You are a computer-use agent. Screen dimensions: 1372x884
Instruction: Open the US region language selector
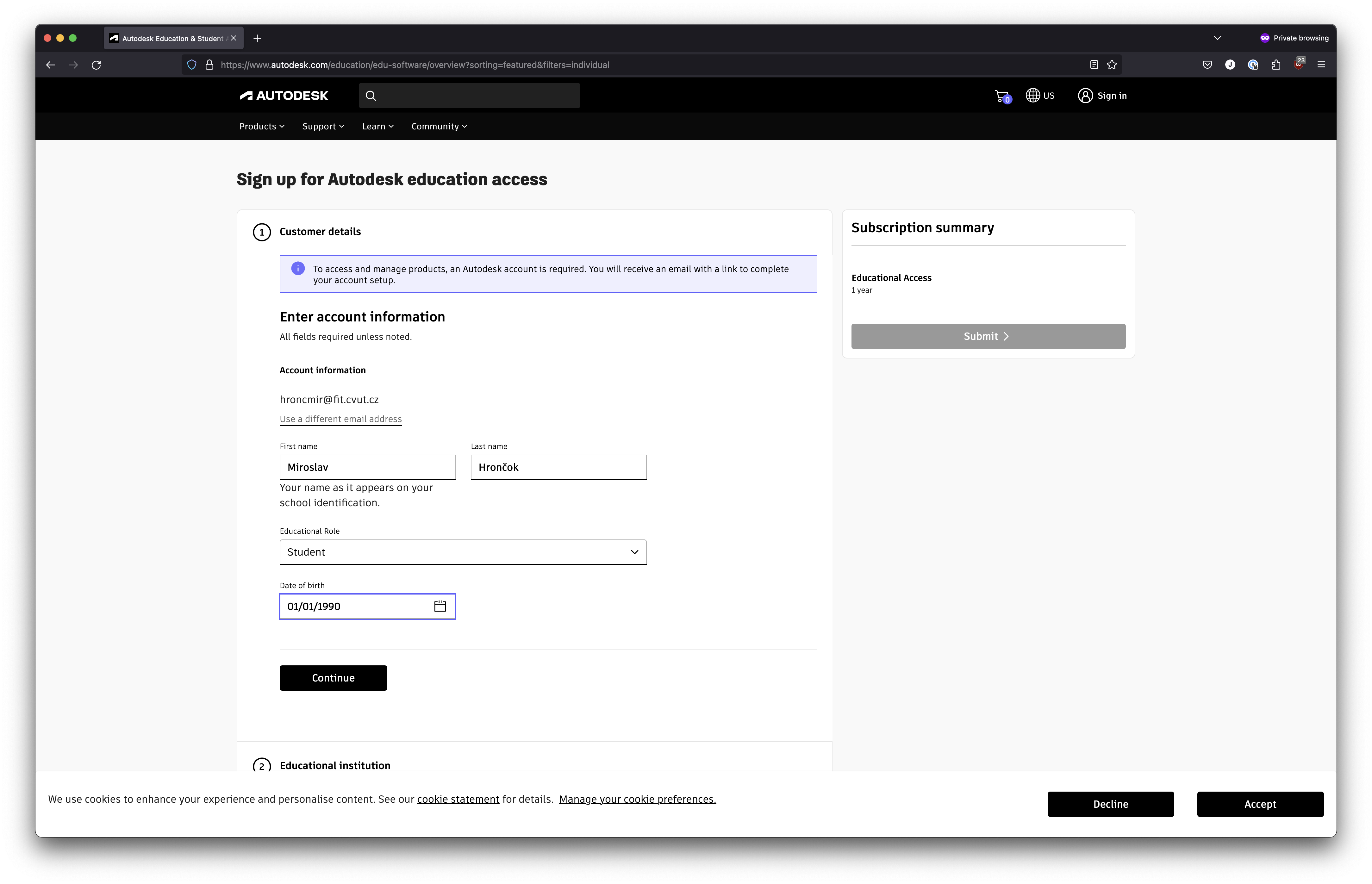pyautogui.click(x=1040, y=95)
